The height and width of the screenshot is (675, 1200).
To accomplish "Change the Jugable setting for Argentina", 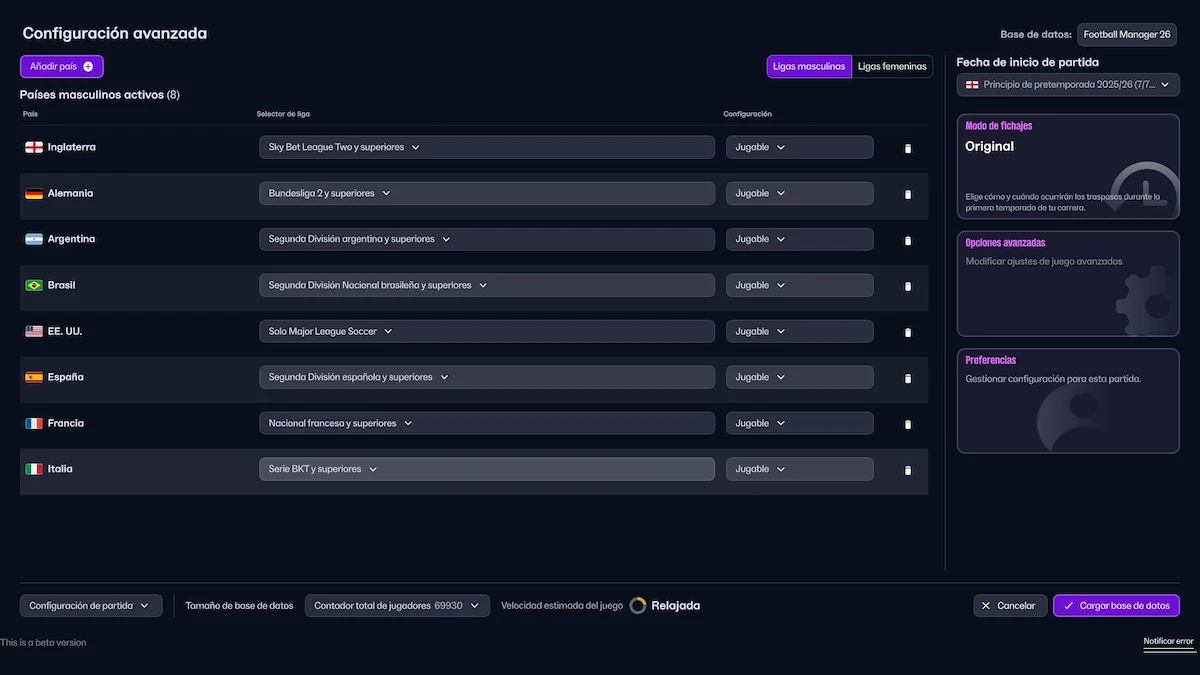I will point(800,239).
